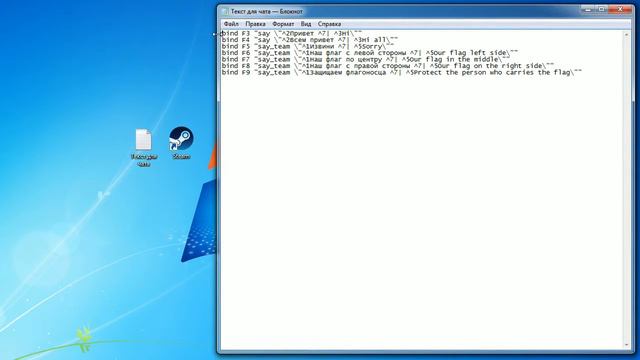Open the Формат menu
640x360 pixels.
(283, 24)
